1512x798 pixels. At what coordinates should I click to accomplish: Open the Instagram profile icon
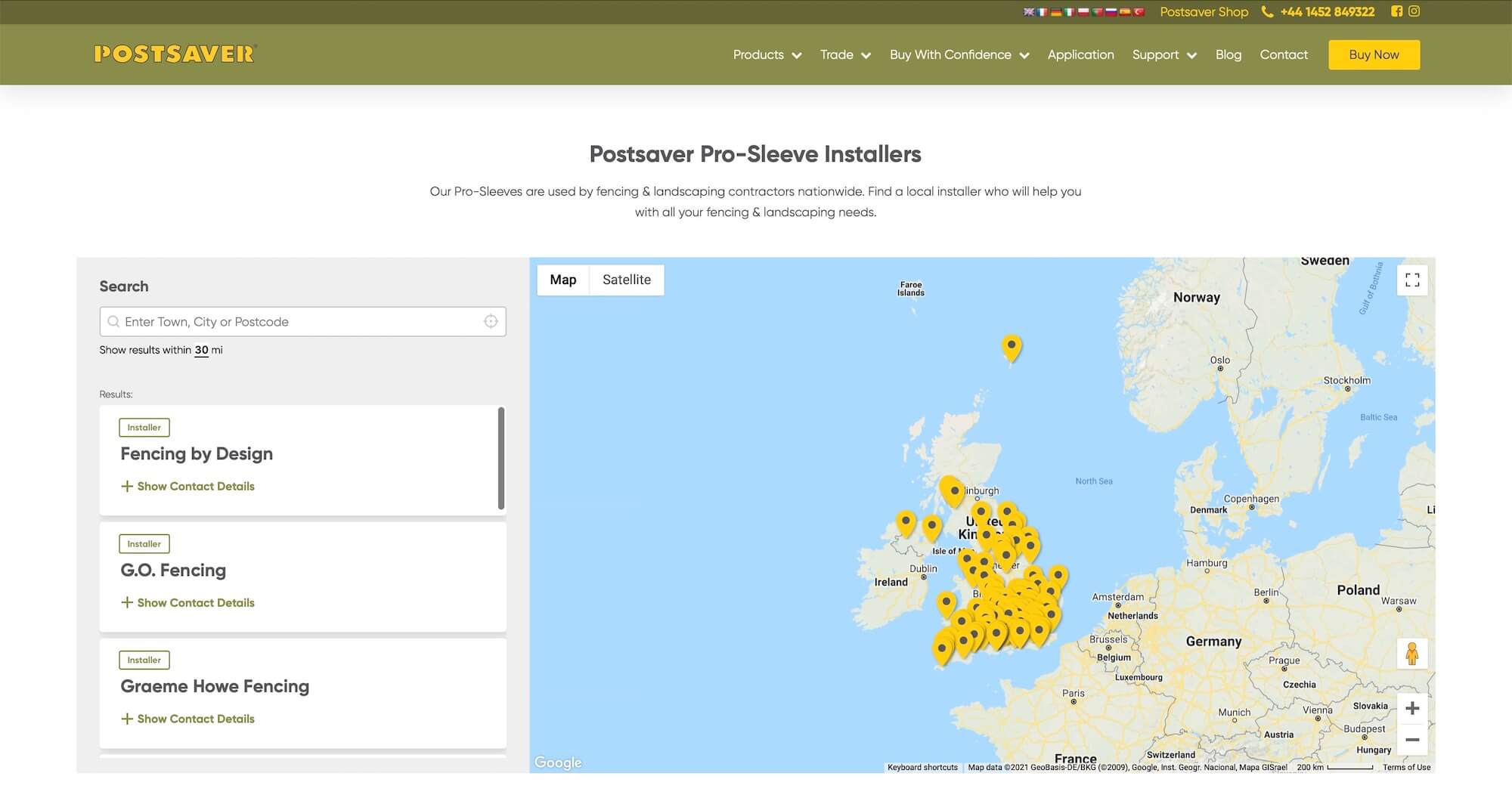pos(1414,11)
